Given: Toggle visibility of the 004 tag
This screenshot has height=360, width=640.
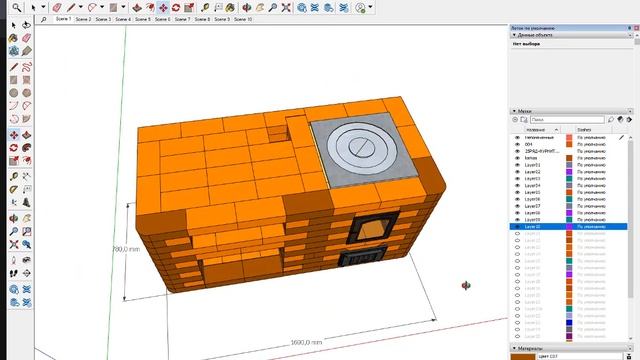Looking at the screenshot, I should (518, 144).
